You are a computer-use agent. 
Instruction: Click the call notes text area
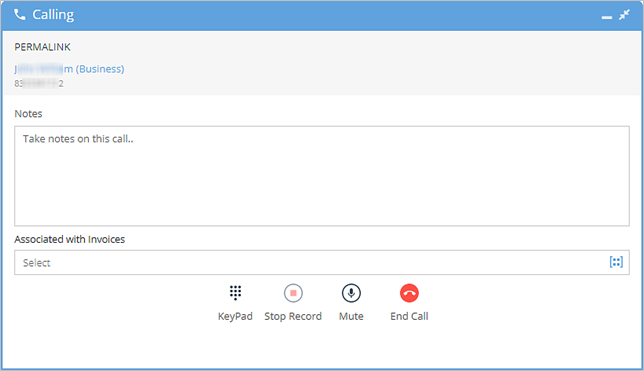pos(322,176)
